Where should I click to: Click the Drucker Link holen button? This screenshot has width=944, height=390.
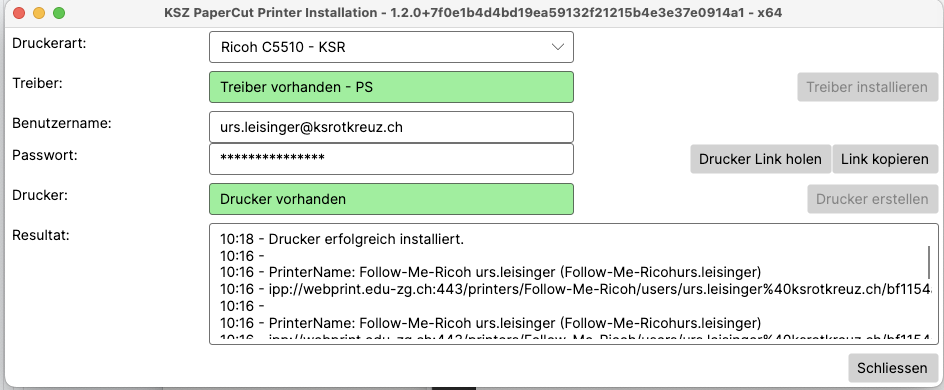click(x=760, y=159)
